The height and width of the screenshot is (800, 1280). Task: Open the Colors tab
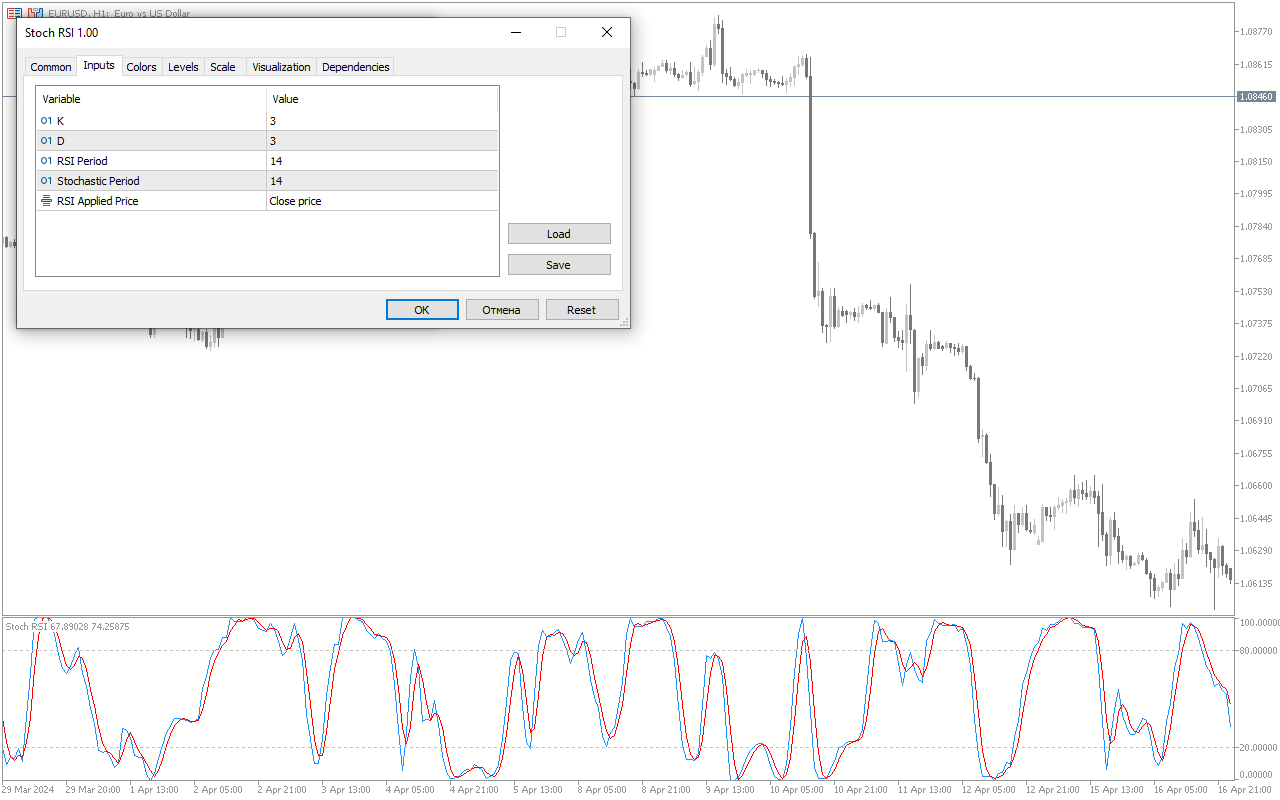142,67
